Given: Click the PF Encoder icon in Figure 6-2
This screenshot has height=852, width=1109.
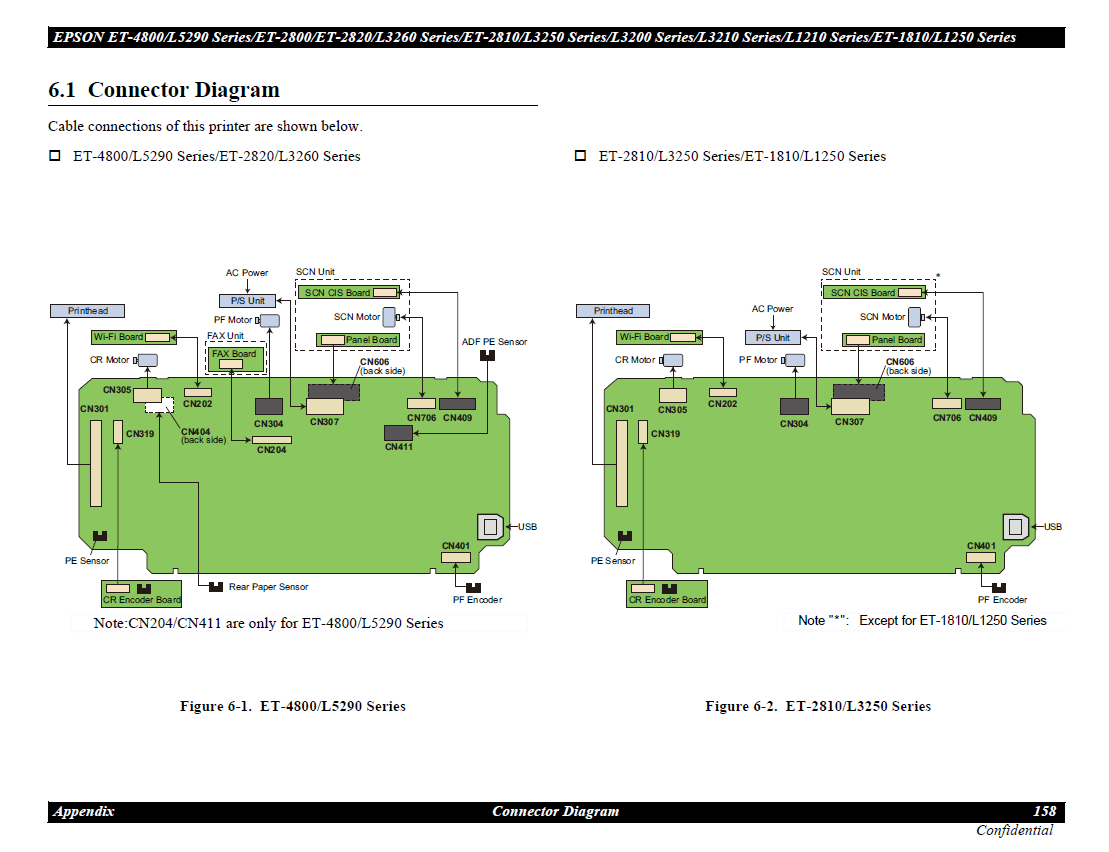Looking at the screenshot, I should pos(999,587).
